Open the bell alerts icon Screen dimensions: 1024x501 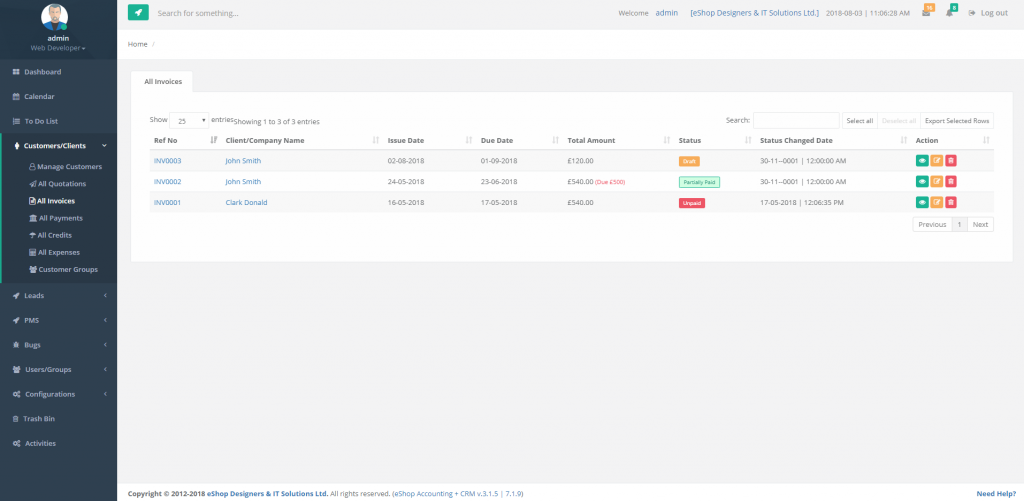tap(949, 13)
